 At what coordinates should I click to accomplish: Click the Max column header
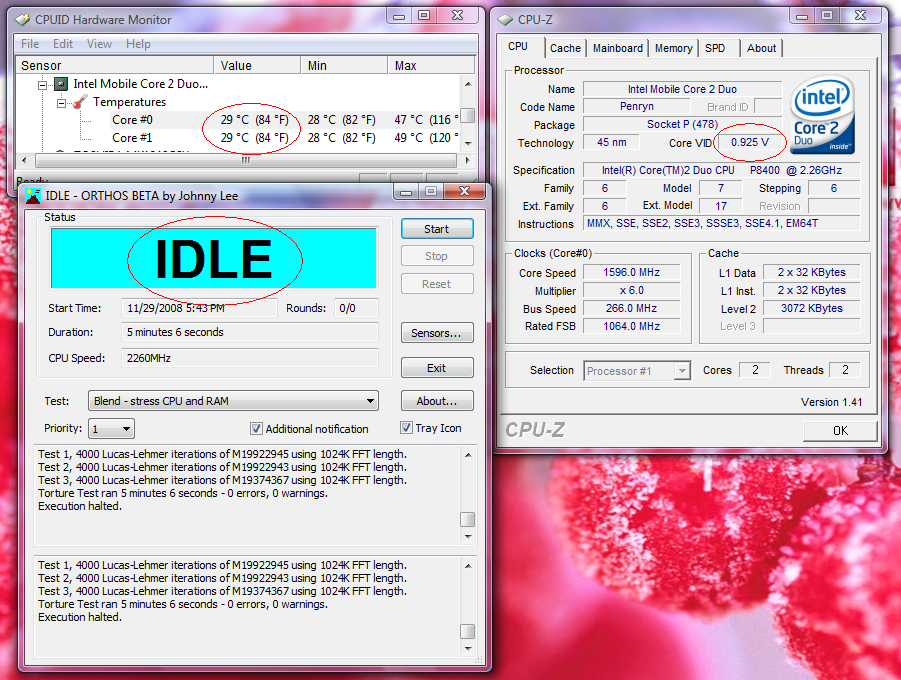pyautogui.click(x=431, y=66)
